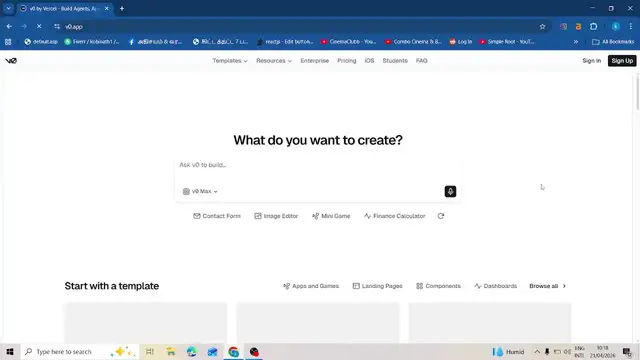This screenshot has width=640, height=360.
Task: Open the Humid weather widget
Action: (x=508, y=351)
